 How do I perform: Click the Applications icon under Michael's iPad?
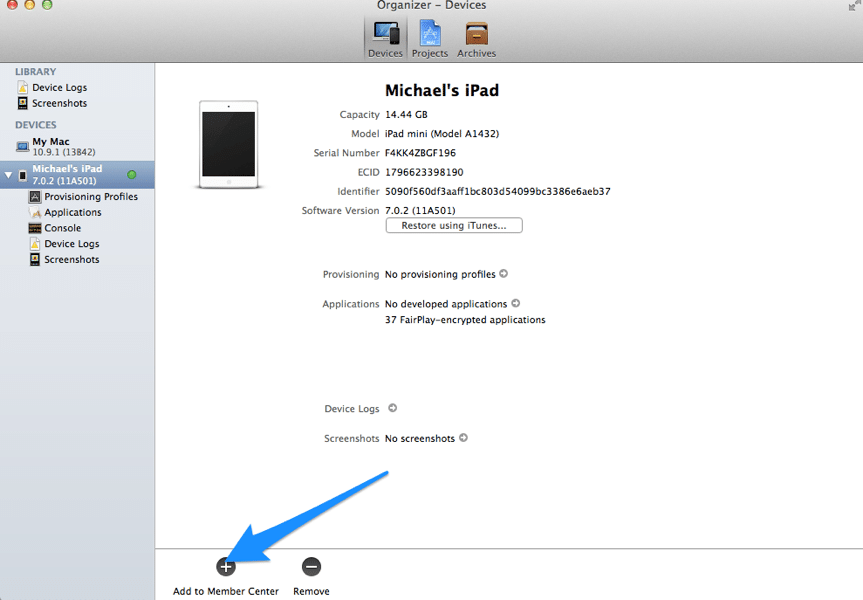pyautogui.click(x=35, y=212)
